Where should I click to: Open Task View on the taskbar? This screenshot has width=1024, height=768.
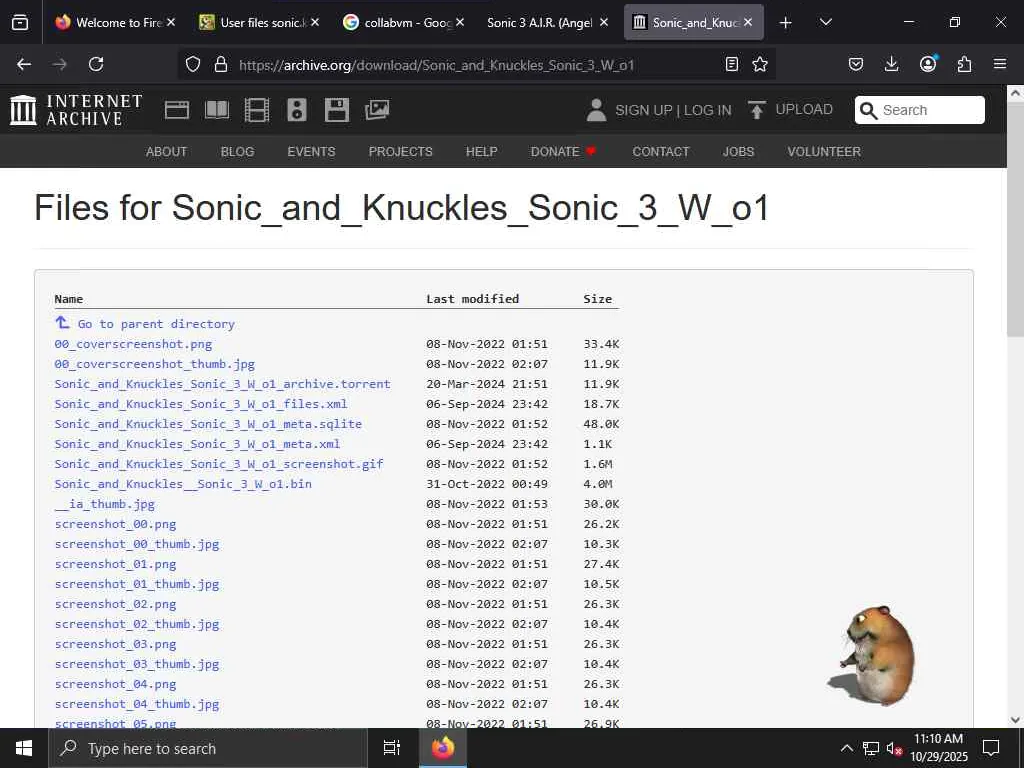(391, 748)
